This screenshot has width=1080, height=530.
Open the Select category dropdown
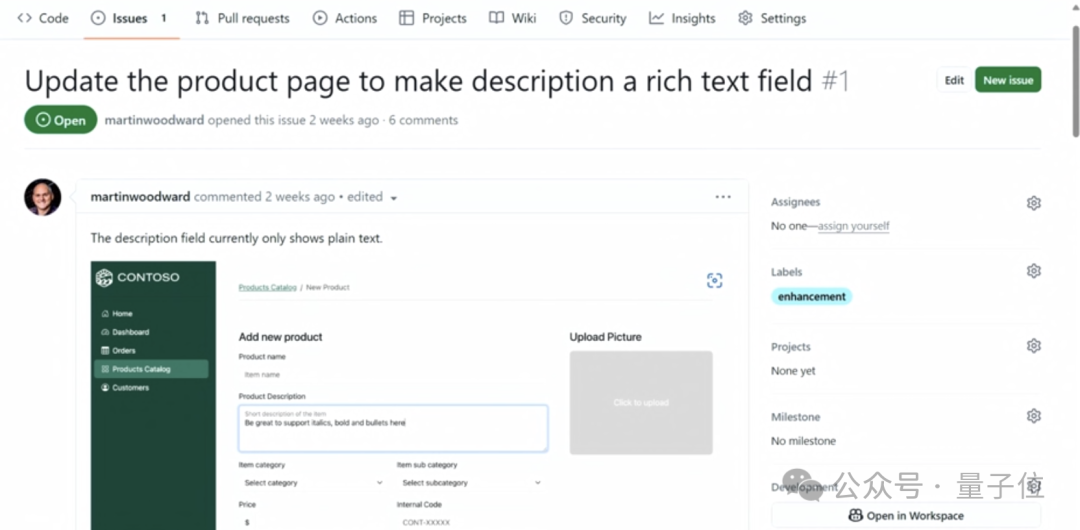point(311,483)
